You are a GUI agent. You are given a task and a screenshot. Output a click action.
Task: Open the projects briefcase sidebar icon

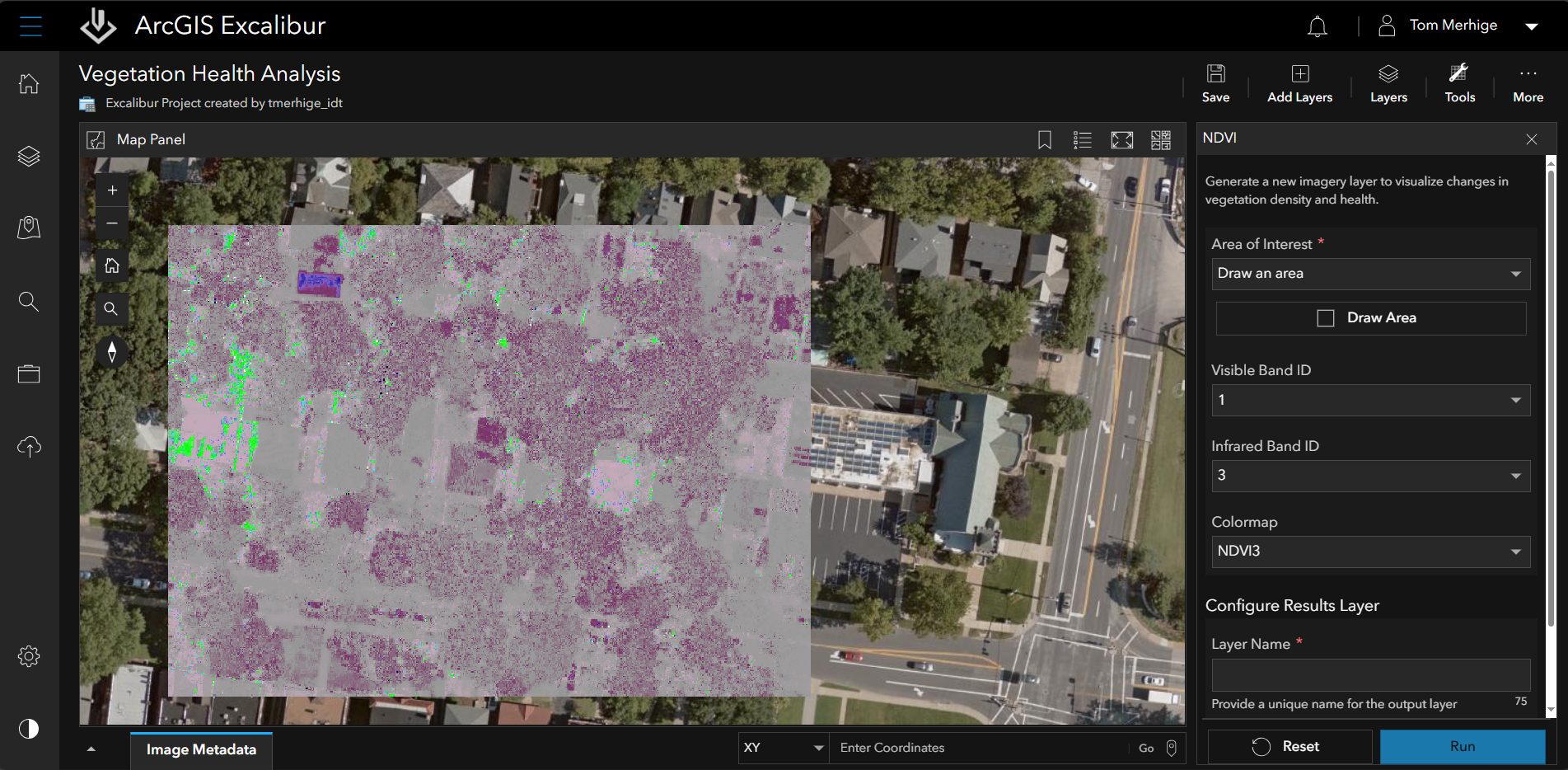[x=29, y=374]
